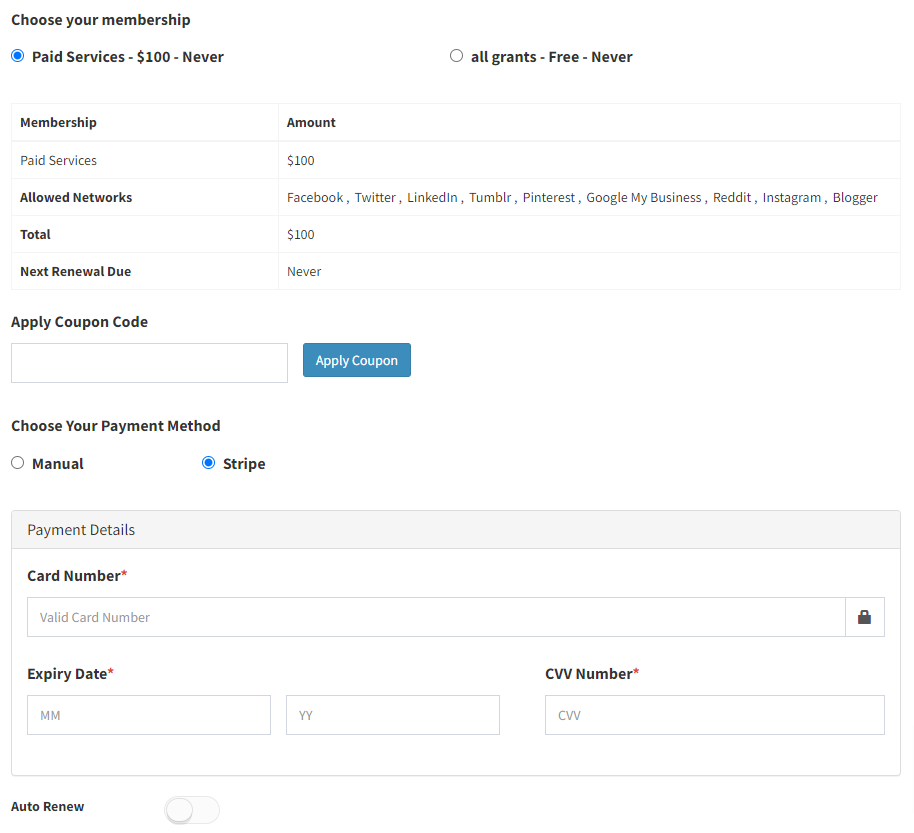This screenshot has width=914, height=833.
Task: Click the Auto Renew label
Action: pyautogui.click(x=47, y=807)
